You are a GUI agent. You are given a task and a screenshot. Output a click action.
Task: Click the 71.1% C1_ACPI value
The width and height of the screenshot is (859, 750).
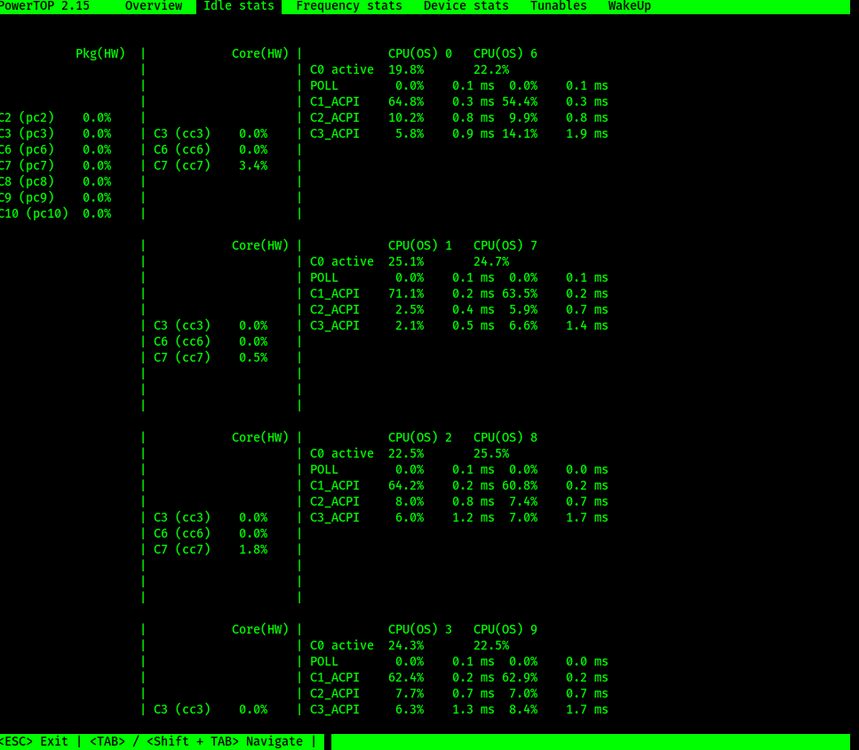coord(406,294)
